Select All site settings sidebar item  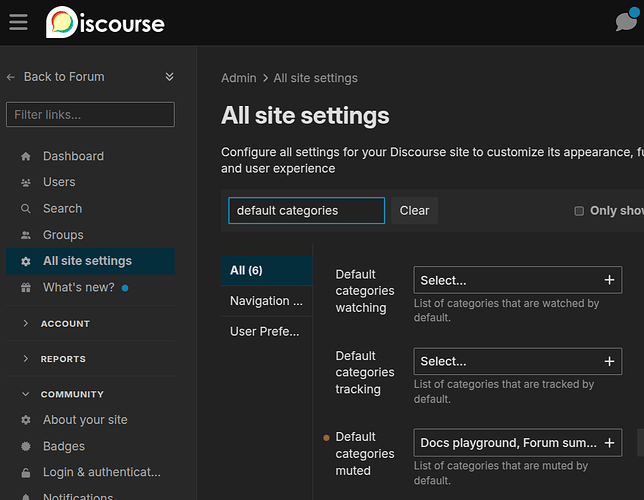tap(90, 261)
